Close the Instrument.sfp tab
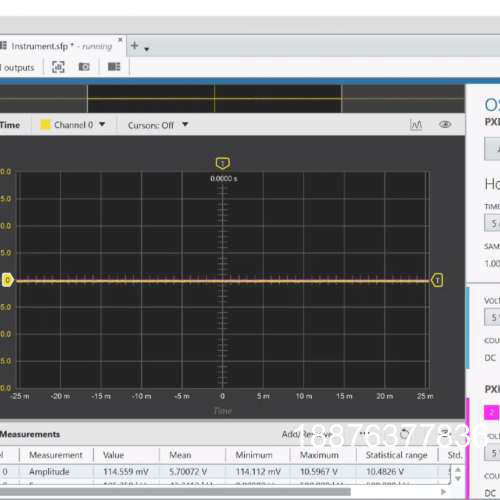Image resolution: width=500 pixels, height=500 pixels. coord(120,40)
